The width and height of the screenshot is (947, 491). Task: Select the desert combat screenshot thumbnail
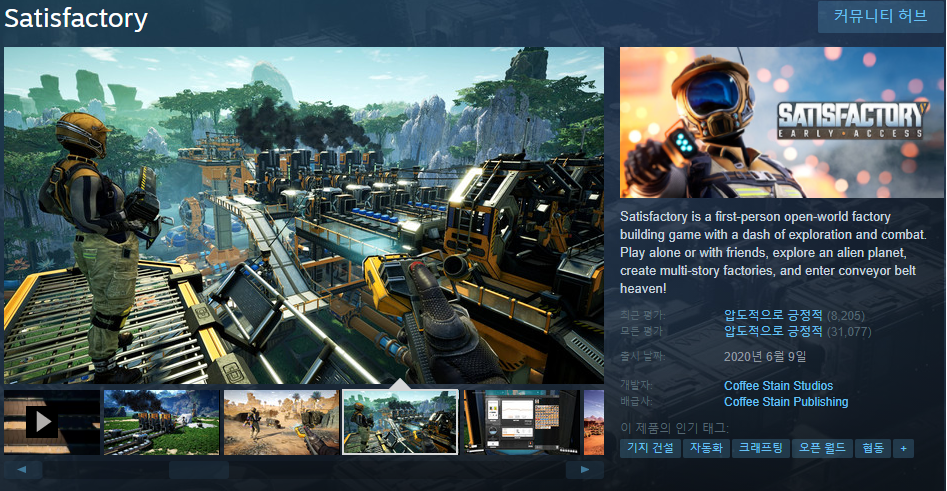pyautogui.click(x=281, y=422)
